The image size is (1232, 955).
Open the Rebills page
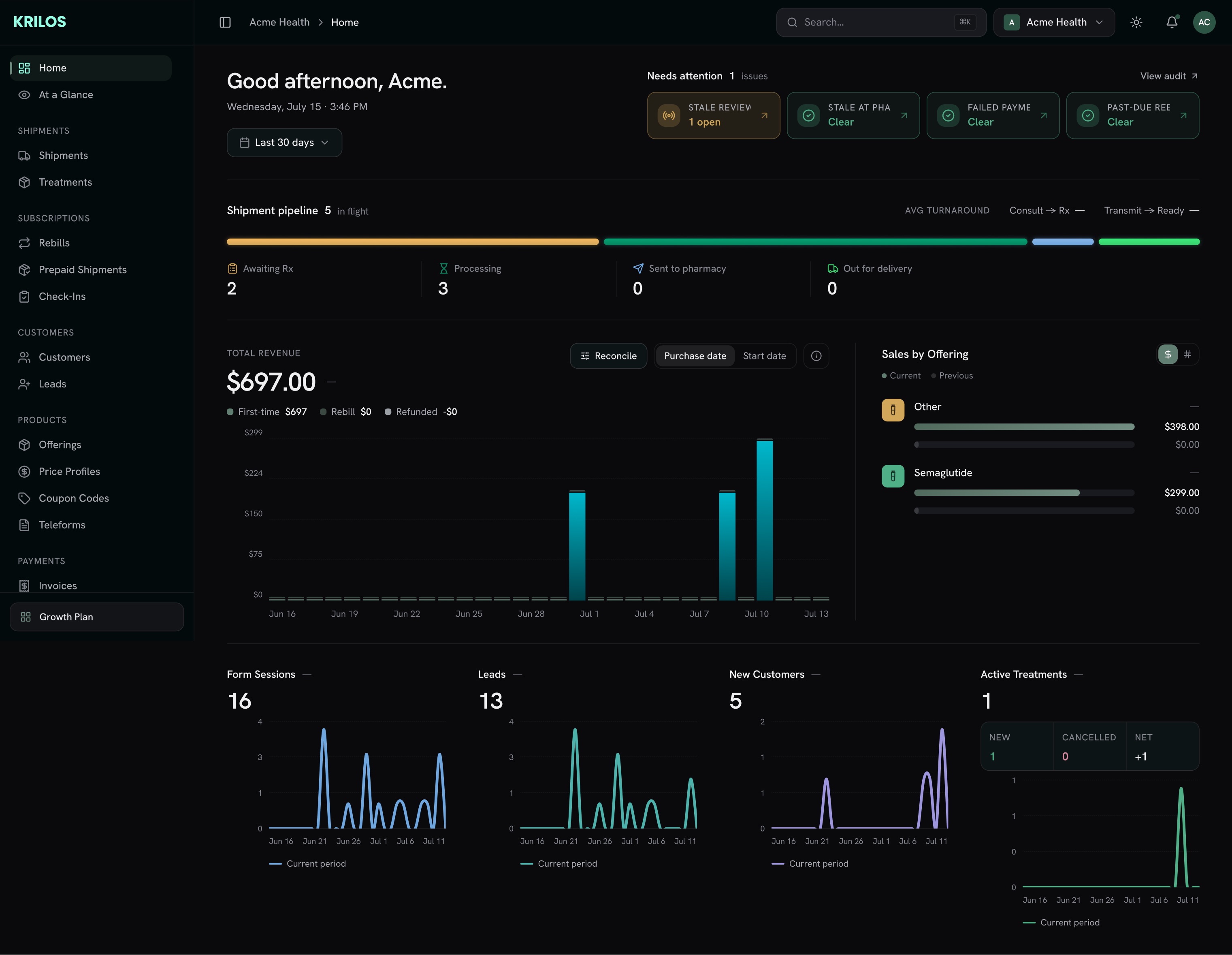(x=91, y=243)
